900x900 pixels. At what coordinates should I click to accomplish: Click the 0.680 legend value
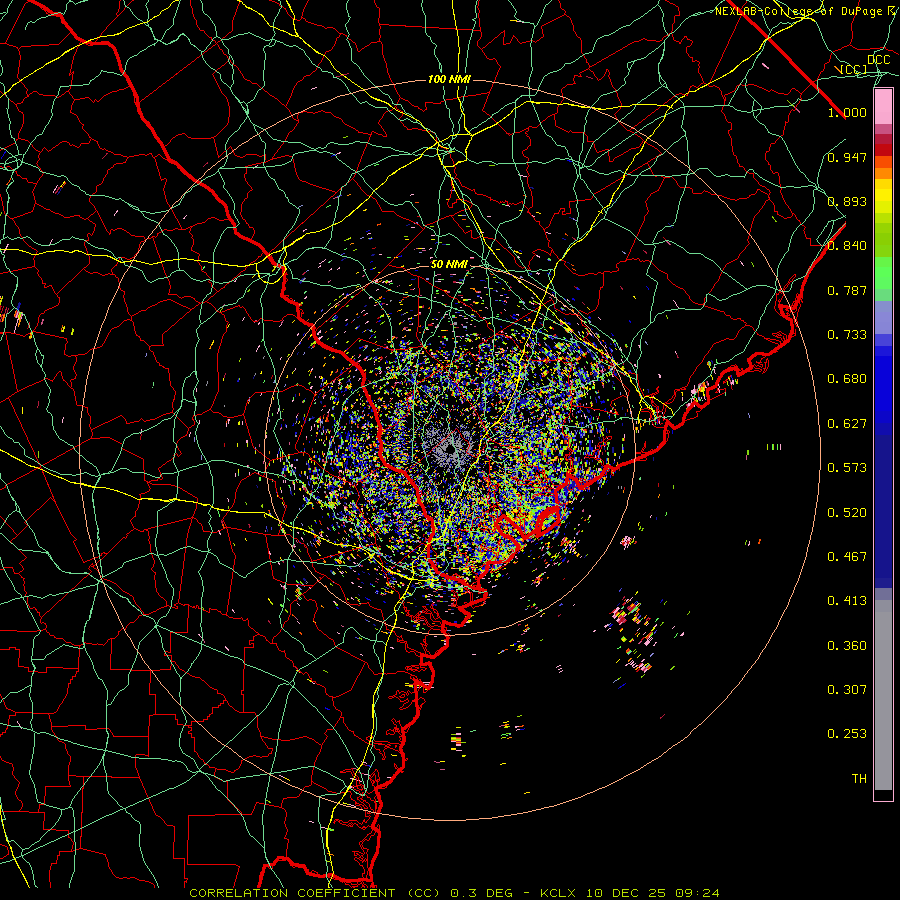coord(847,379)
